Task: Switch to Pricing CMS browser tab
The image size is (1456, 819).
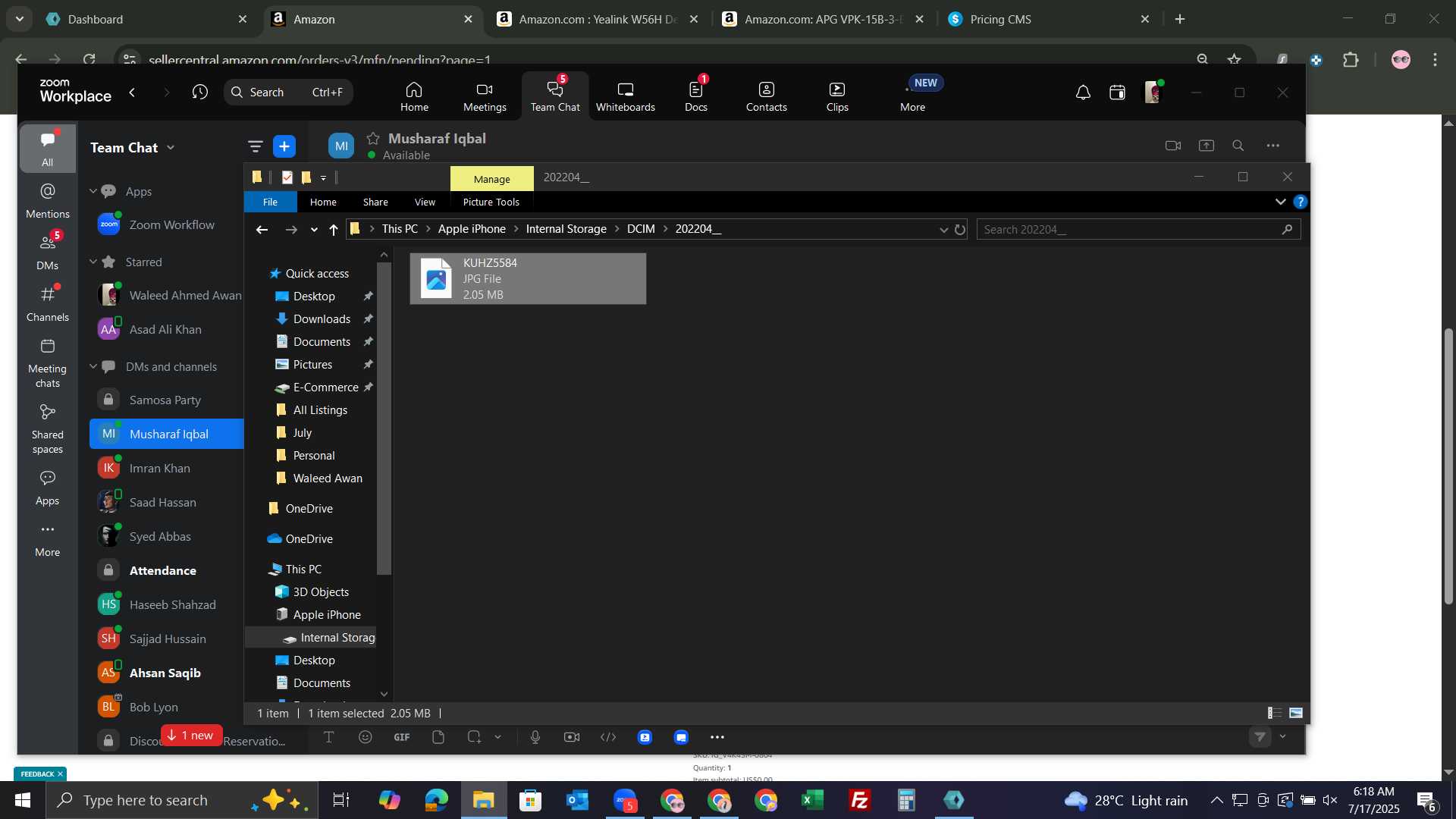Action: pyautogui.click(x=1050, y=20)
